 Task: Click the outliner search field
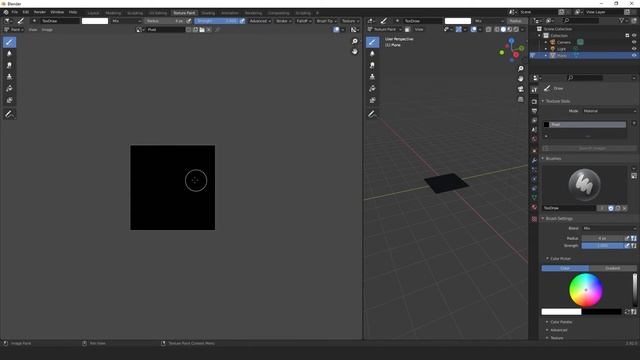coord(581,20)
